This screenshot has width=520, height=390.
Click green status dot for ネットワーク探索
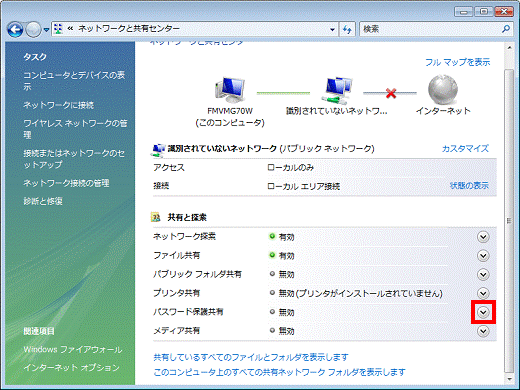pyautogui.click(x=272, y=236)
